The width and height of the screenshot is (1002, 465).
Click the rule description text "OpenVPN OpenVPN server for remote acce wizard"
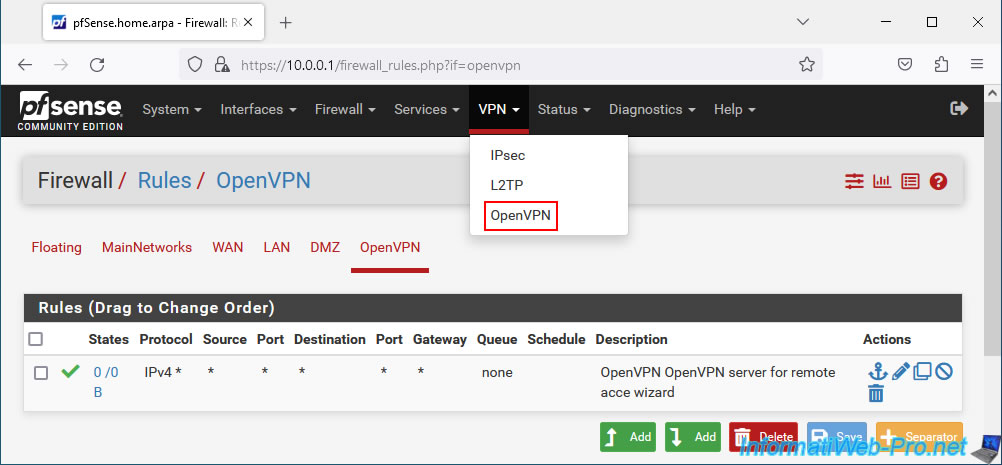pos(718,382)
